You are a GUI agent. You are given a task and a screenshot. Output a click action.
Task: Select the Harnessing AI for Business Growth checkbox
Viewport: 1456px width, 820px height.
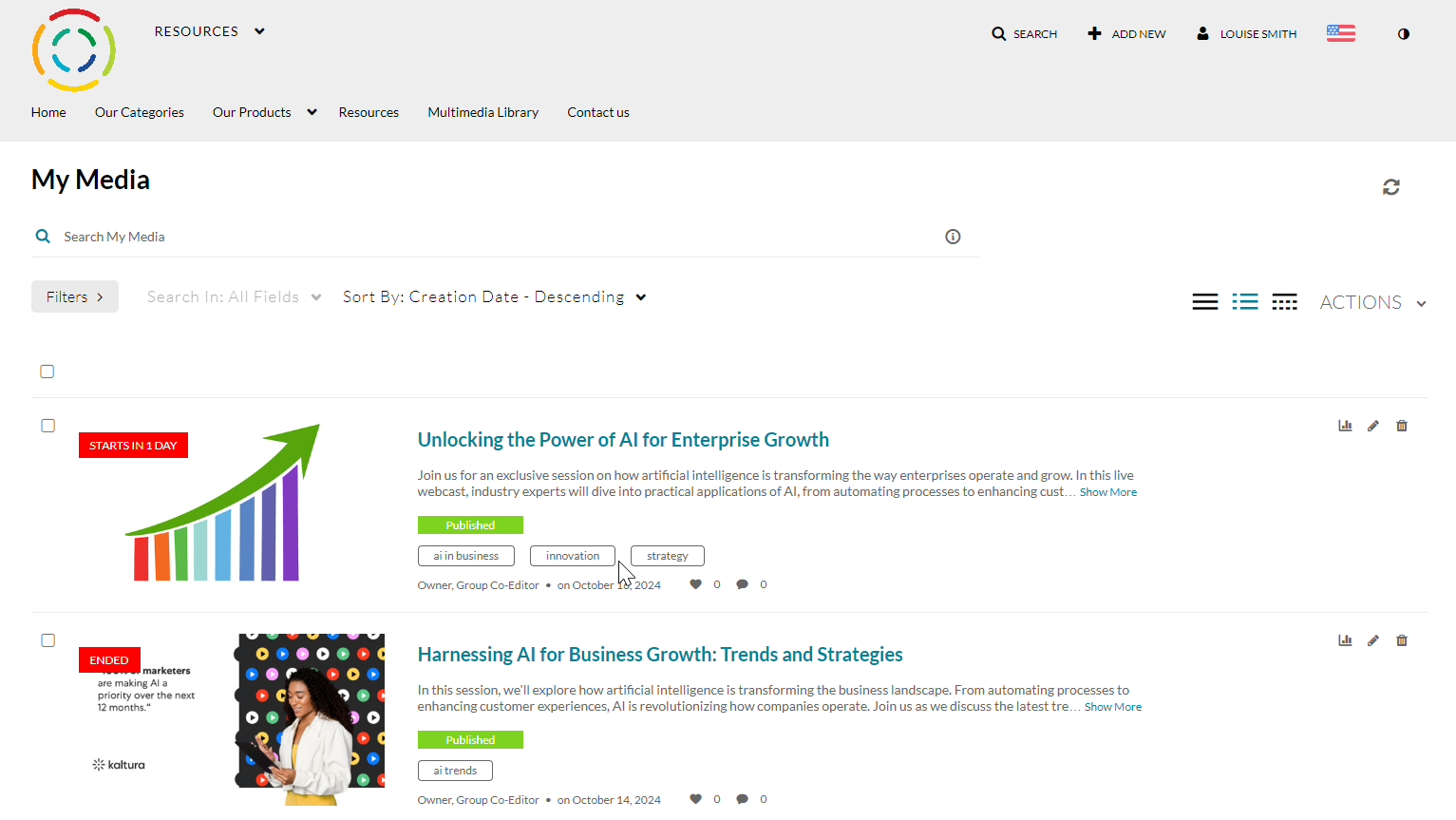click(x=47, y=640)
